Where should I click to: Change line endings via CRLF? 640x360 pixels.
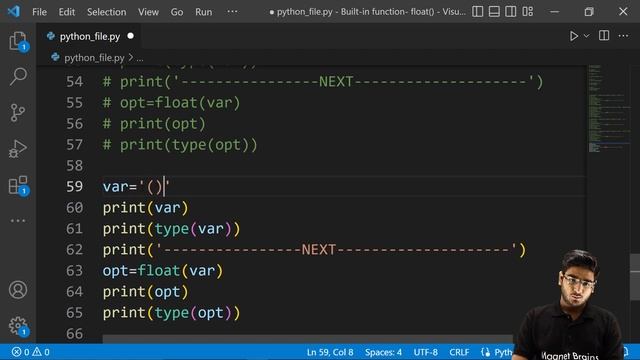[x=459, y=352]
